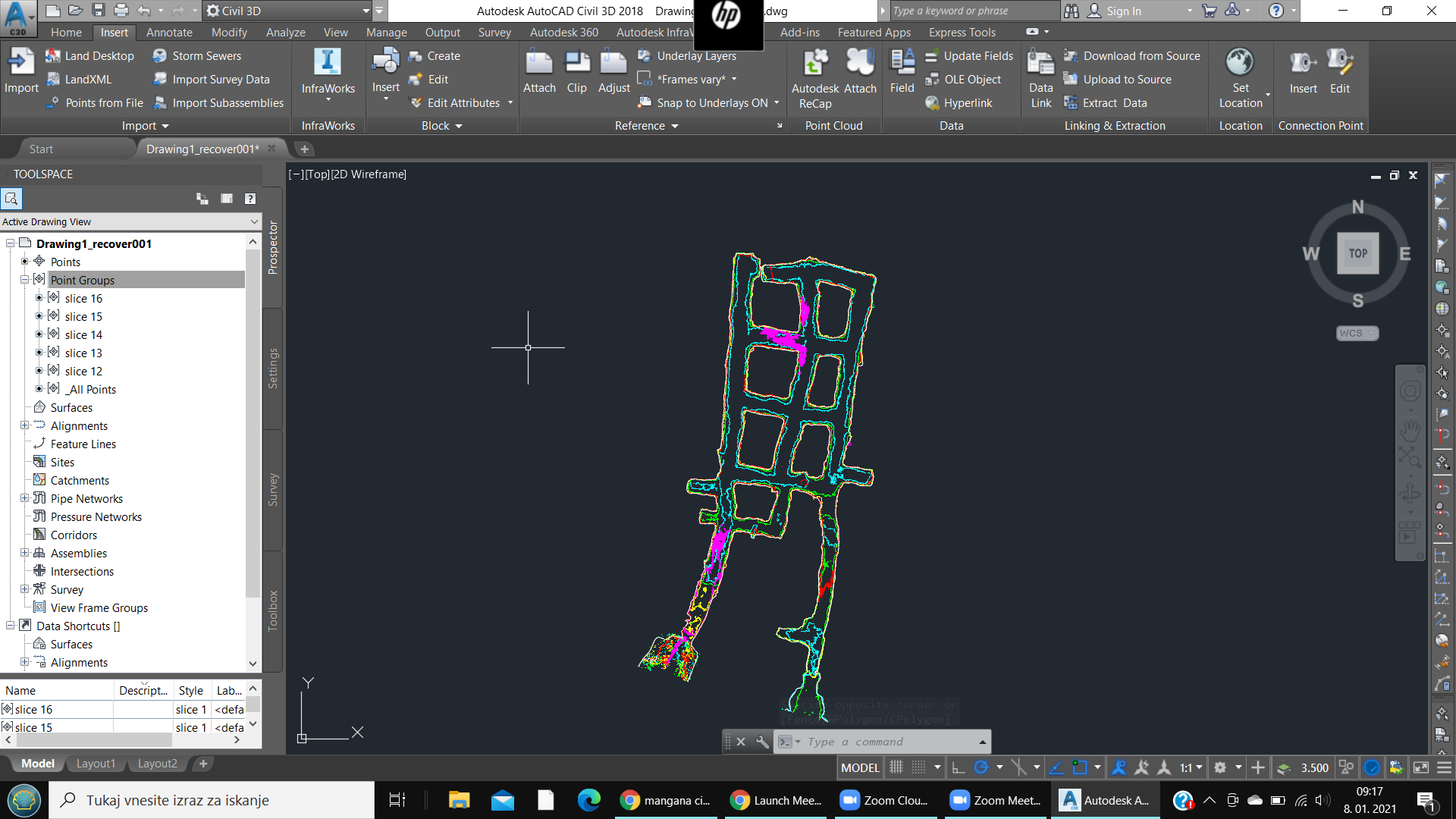
Task: Open the workspace switching gear icon
Action: (x=1220, y=767)
